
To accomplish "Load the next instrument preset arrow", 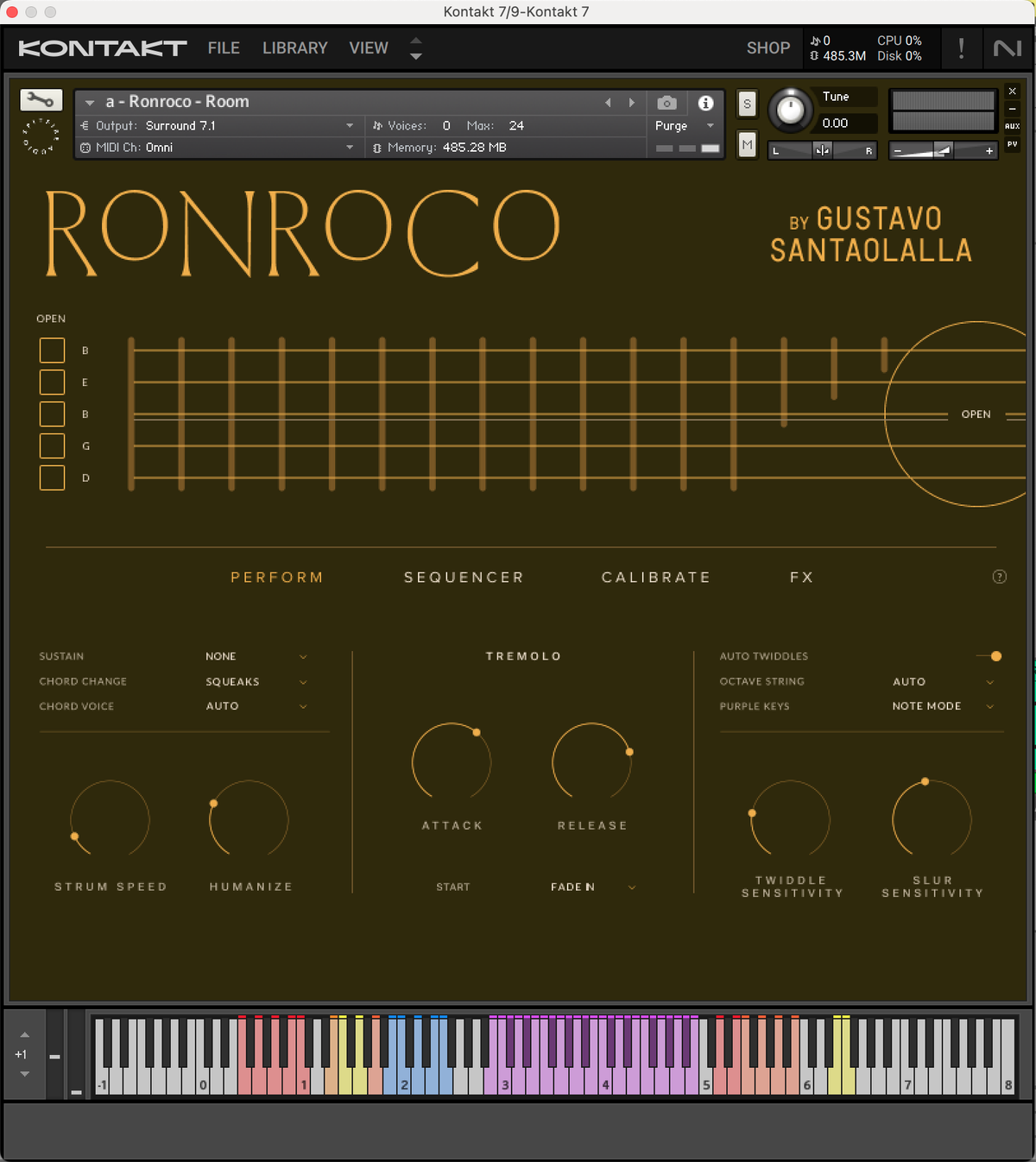I will click(632, 103).
